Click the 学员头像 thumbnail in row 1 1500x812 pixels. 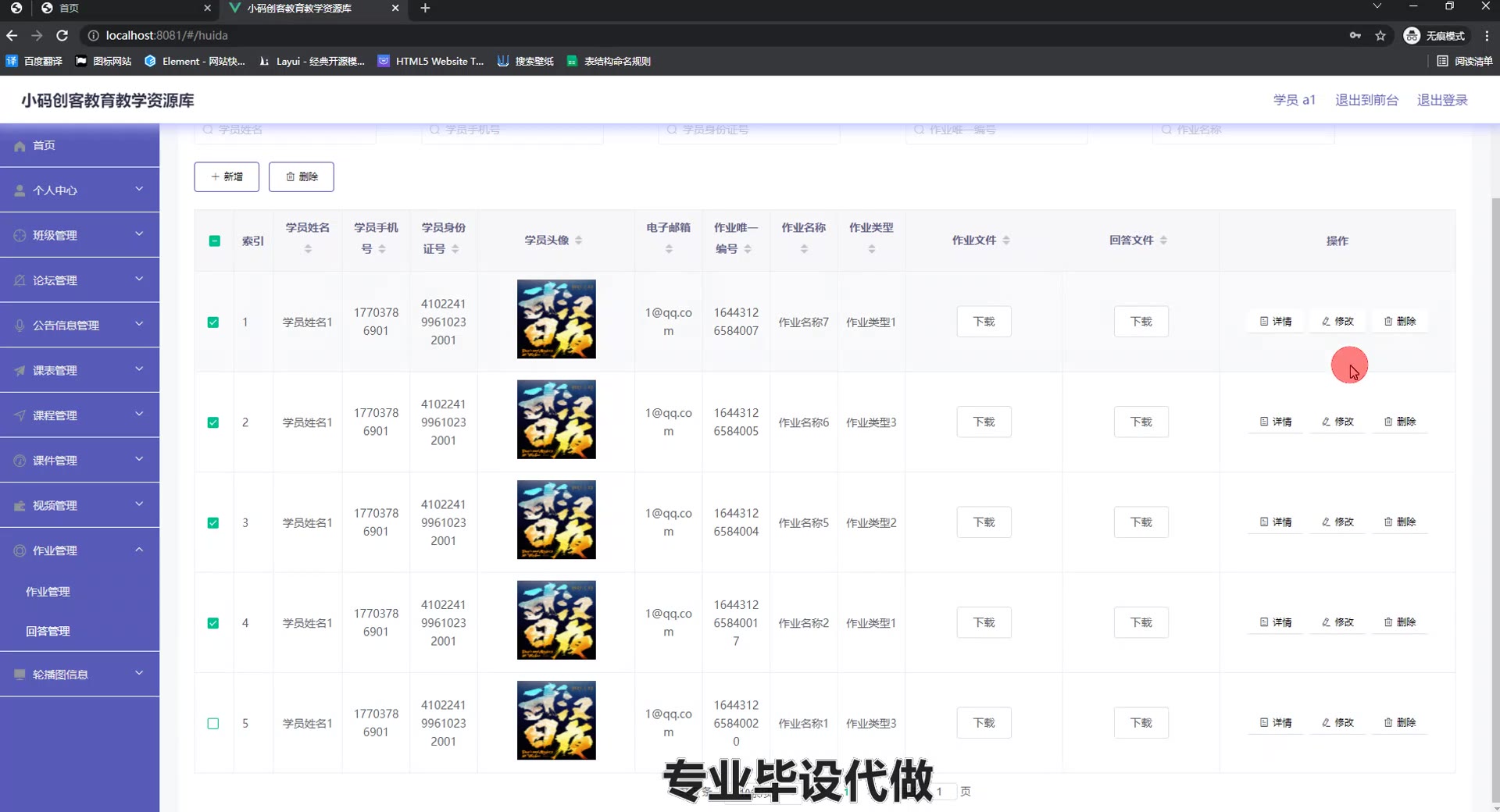(x=556, y=319)
